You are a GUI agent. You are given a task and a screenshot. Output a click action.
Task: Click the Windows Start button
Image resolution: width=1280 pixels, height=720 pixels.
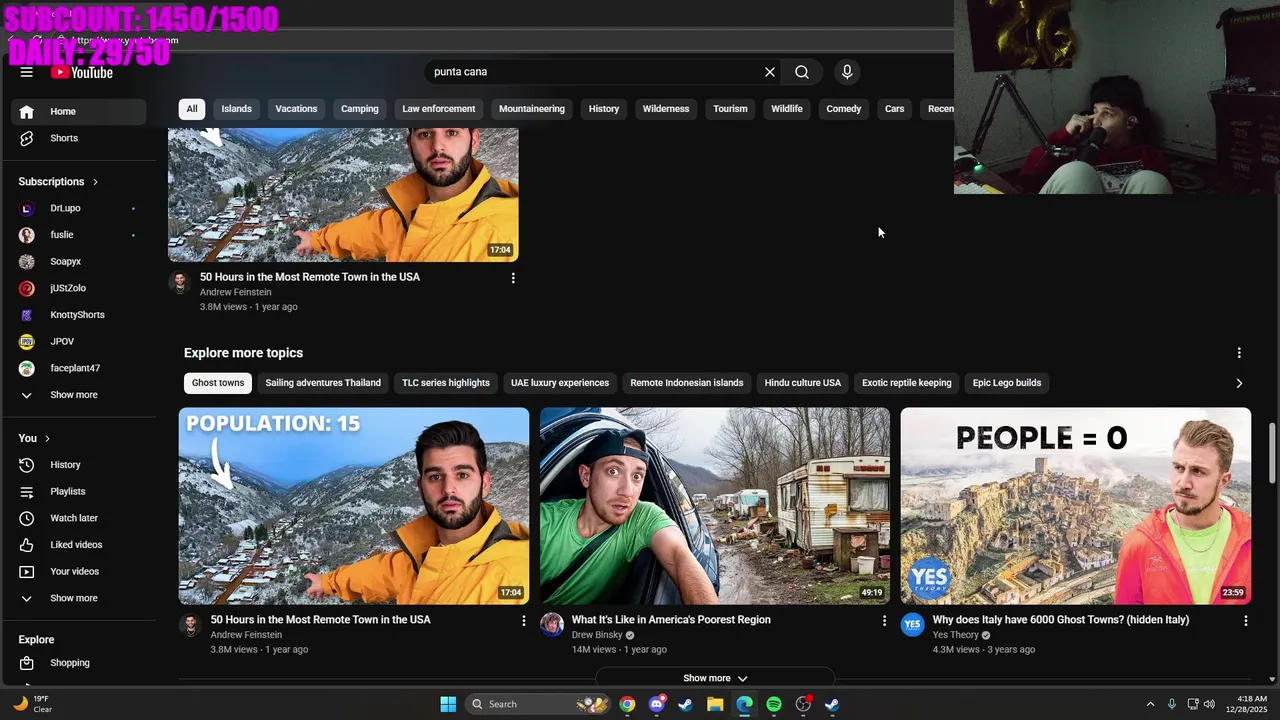coord(448,704)
